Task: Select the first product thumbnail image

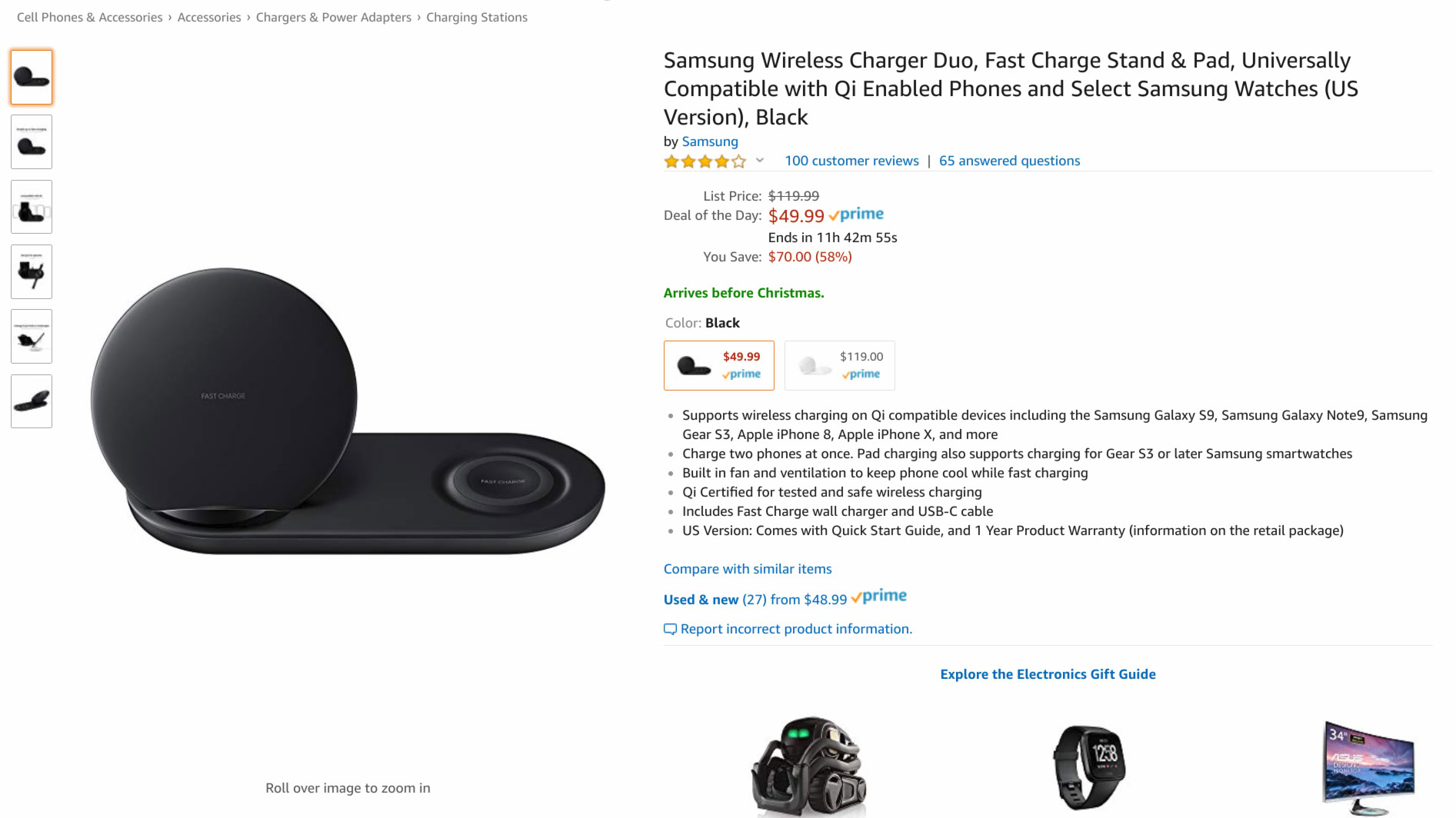Action: 32,78
